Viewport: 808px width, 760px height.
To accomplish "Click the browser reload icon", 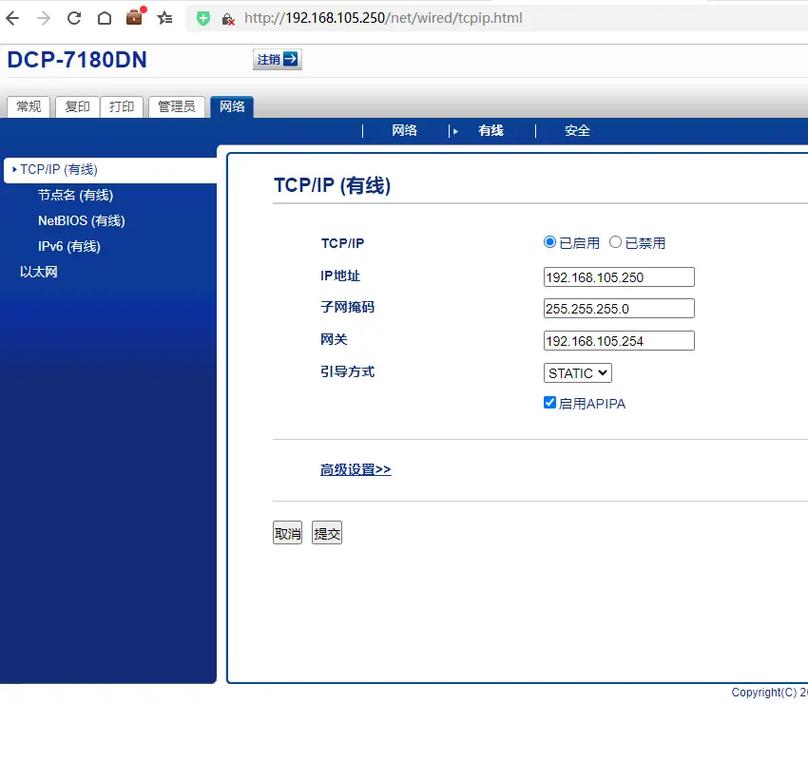I will point(76,17).
